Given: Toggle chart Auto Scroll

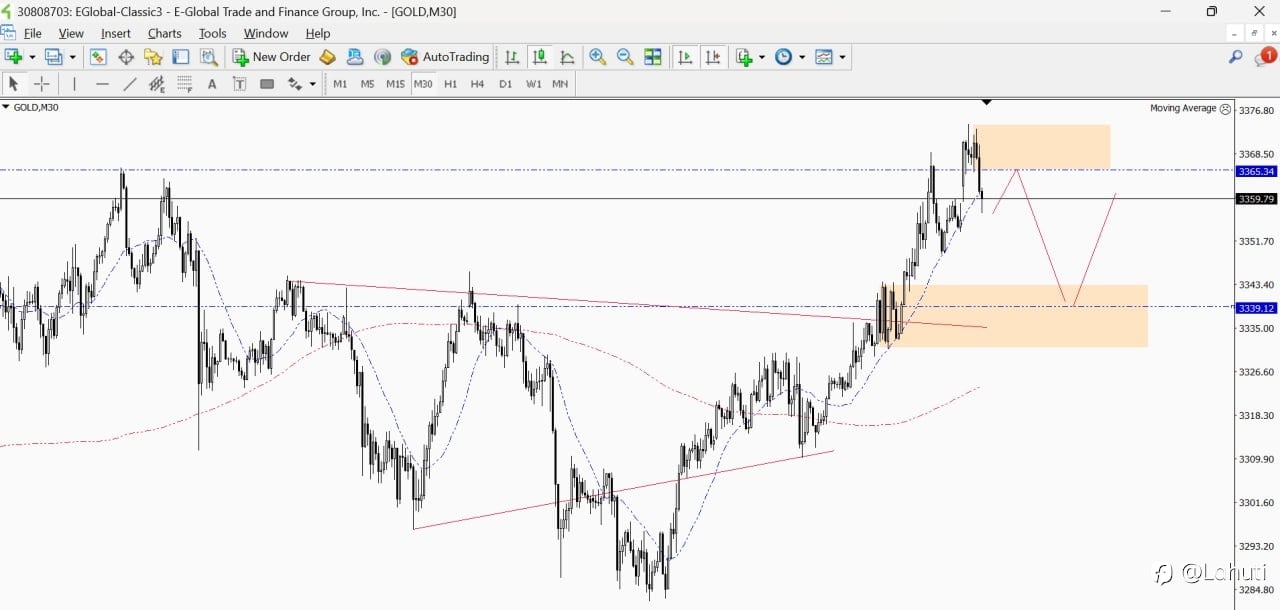Looking at the screenshot, I should click(x=685, y=57).
